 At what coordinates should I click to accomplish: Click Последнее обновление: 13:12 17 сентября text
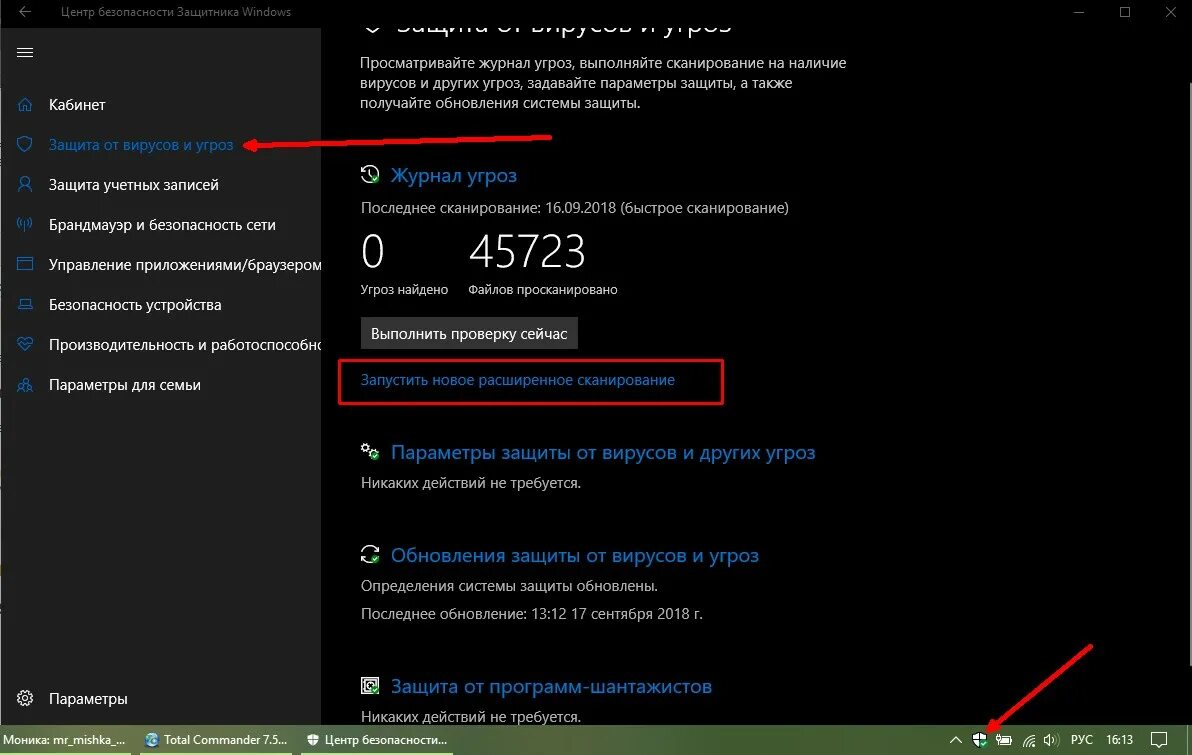click(531, 614)
